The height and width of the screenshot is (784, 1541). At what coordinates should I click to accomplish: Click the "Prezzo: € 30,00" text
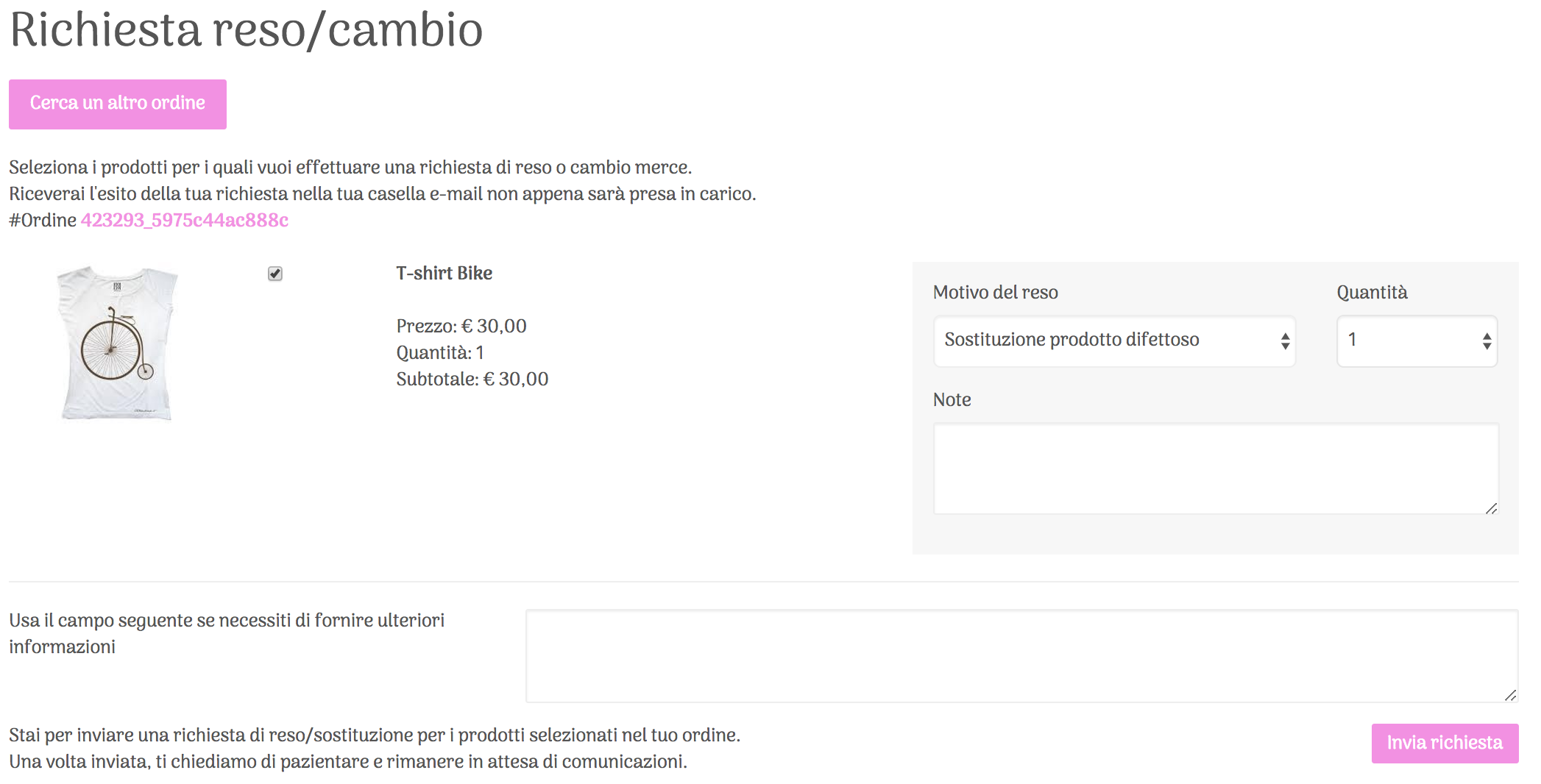(461, 326)
